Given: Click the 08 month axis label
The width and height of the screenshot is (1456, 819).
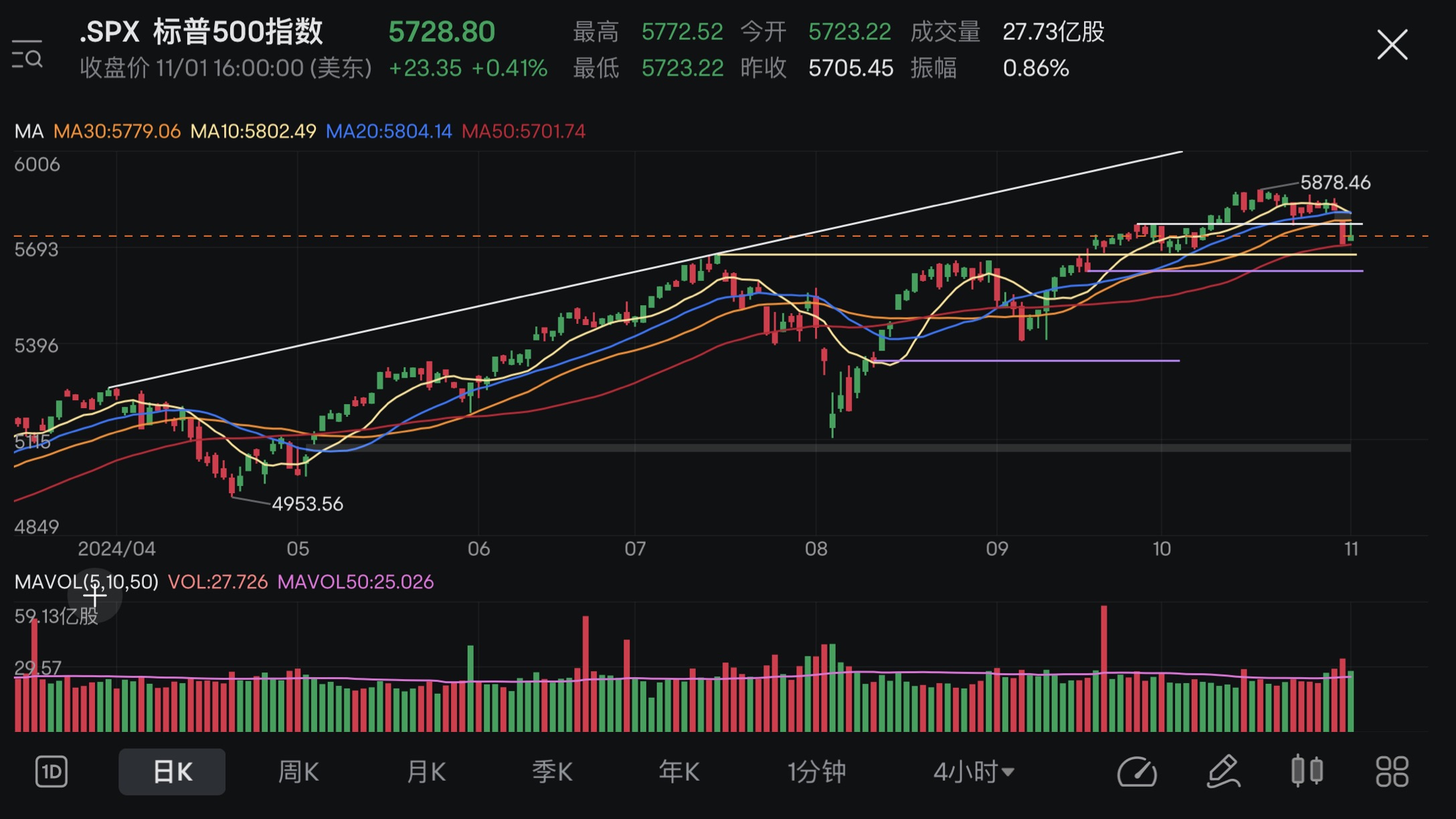Looking at the screenshot, I should (x=816, y=549).
